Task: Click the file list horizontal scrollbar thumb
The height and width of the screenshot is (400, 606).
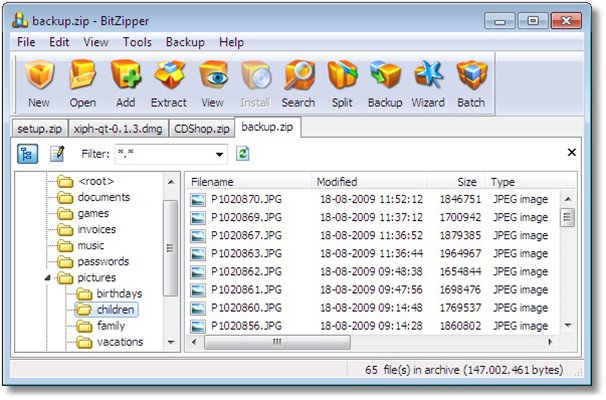Action: click(277, 342)
